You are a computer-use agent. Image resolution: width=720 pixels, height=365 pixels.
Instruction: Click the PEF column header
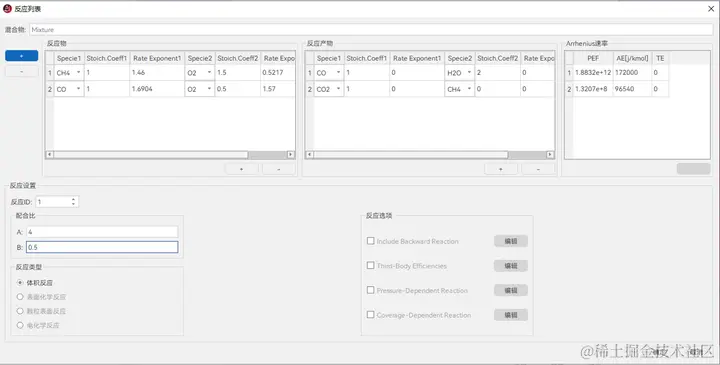coord(593,58)
